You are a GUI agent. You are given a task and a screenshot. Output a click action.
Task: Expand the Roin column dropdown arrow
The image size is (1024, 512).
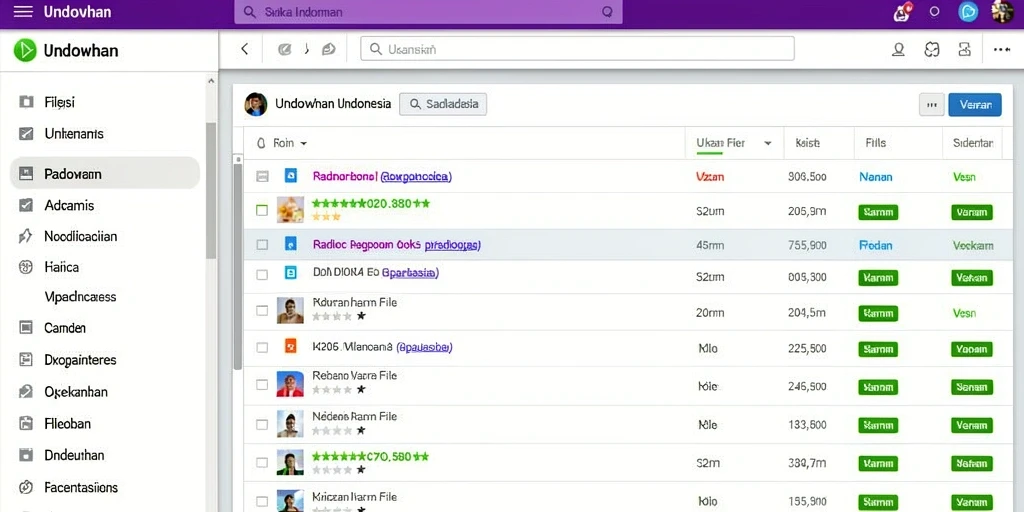(303, 143)
